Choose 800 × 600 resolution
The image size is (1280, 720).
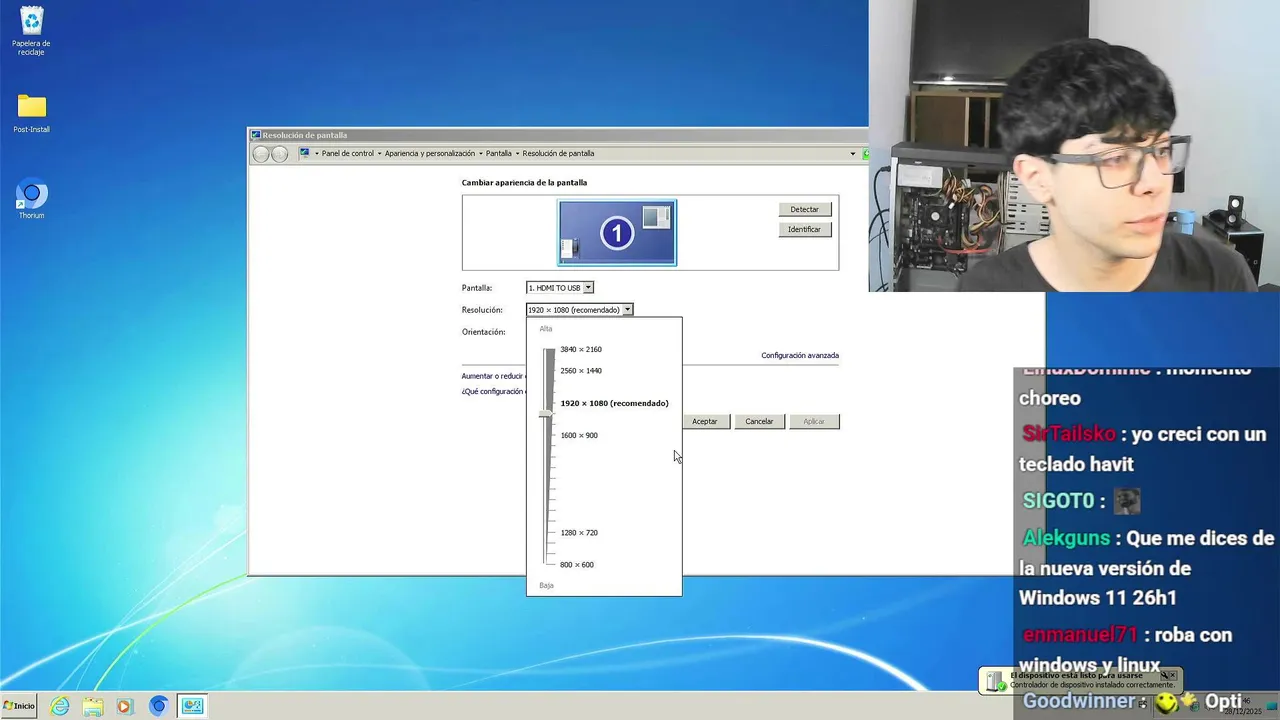click(x=577, y=564)
